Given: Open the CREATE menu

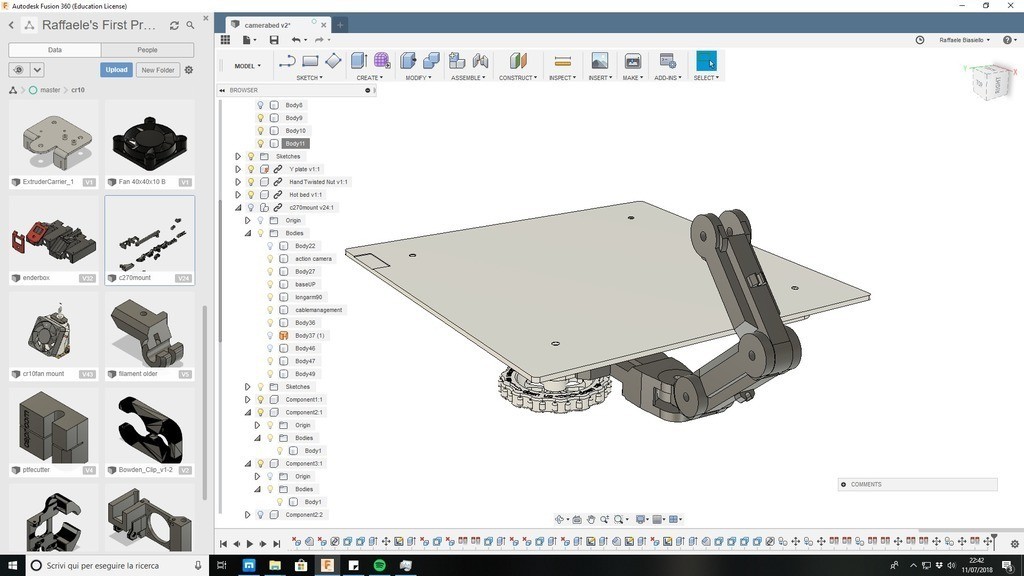Looking at the screenshot, I should (369, 77).
